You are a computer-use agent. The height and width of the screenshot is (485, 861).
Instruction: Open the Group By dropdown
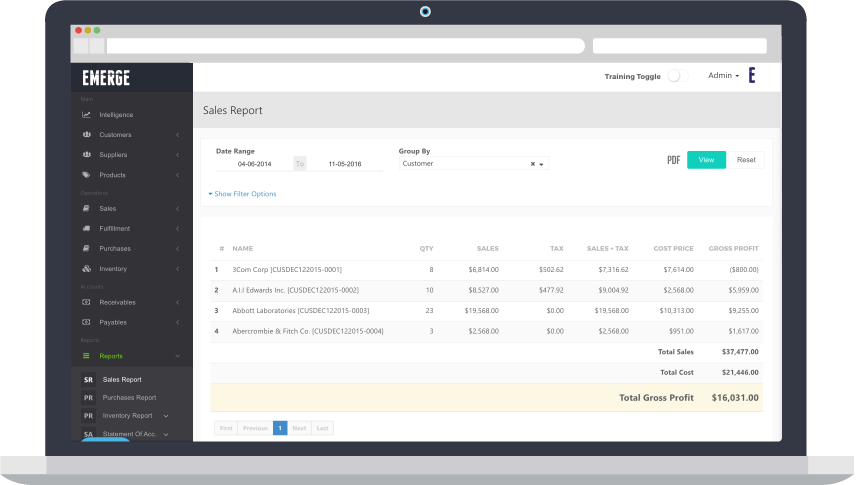tap(542, 164)
